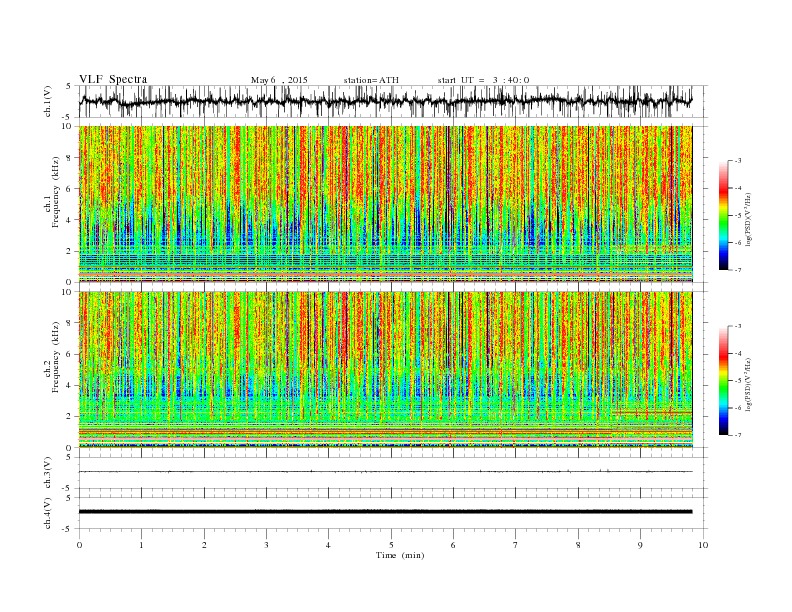Click the ch.2 spectrogram panel
The height and width of the screenshot is (612, 792).
[386, 370]
